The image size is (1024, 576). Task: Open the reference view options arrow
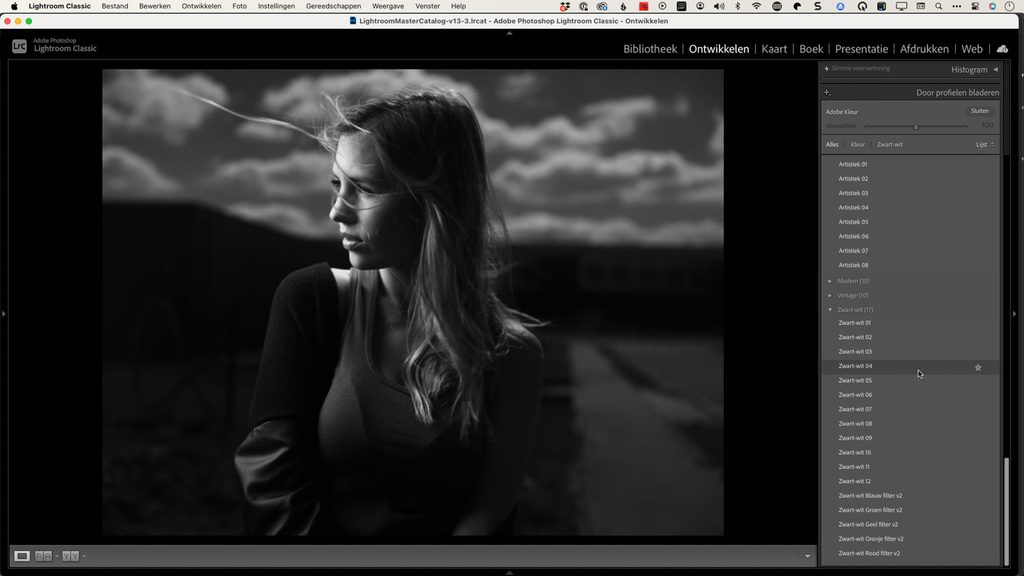(57, 556)
